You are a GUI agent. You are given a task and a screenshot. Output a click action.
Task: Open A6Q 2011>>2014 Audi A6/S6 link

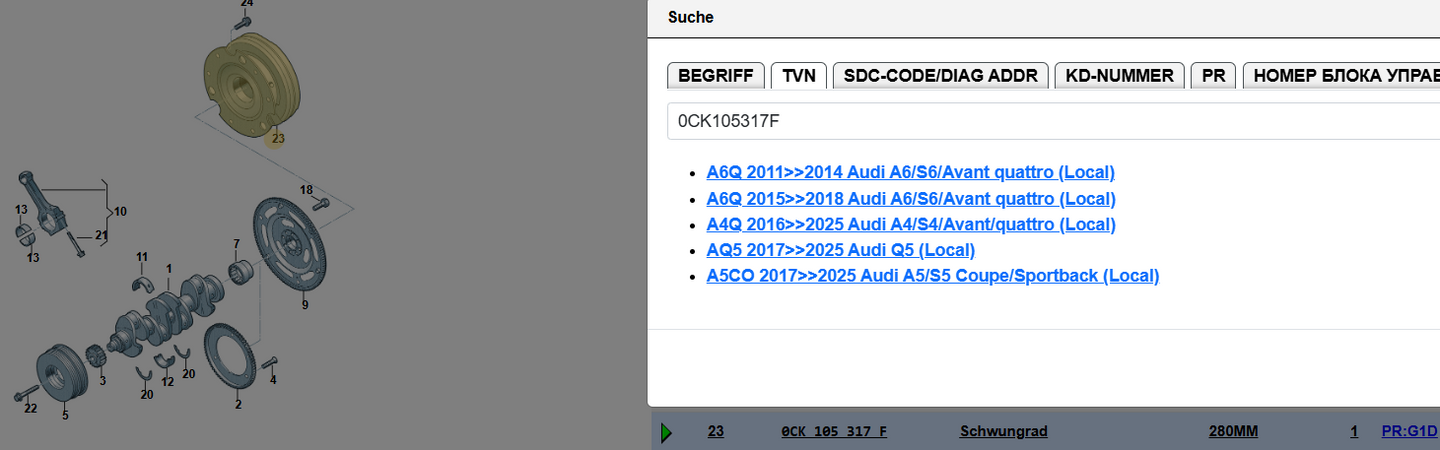[x=910, y=172]
